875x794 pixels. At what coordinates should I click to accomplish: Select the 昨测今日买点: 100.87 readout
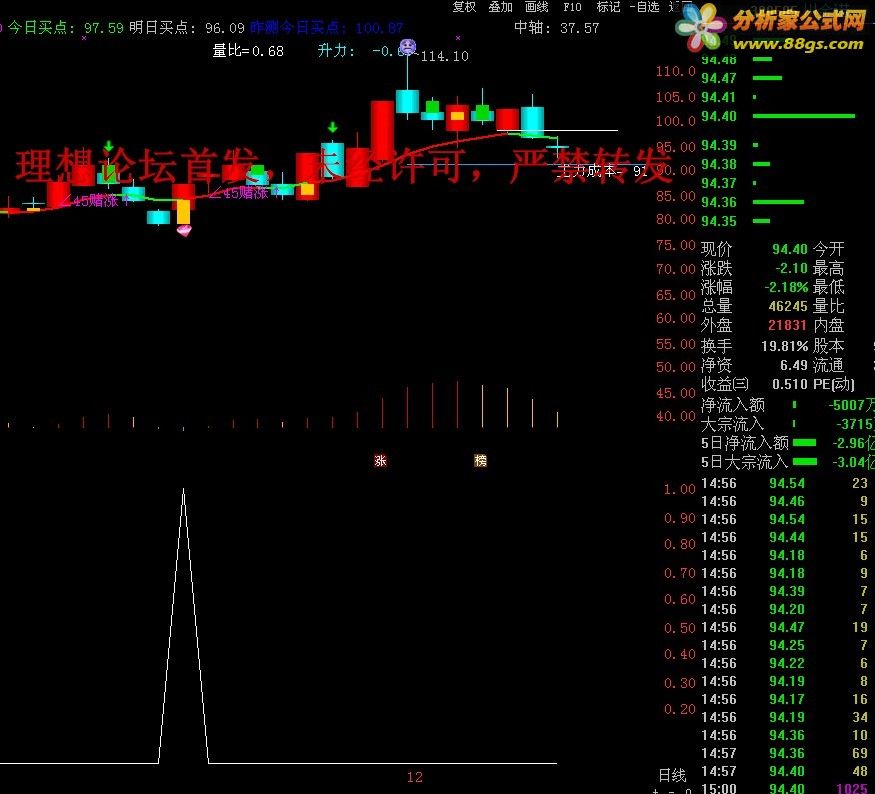click(326, 28)
